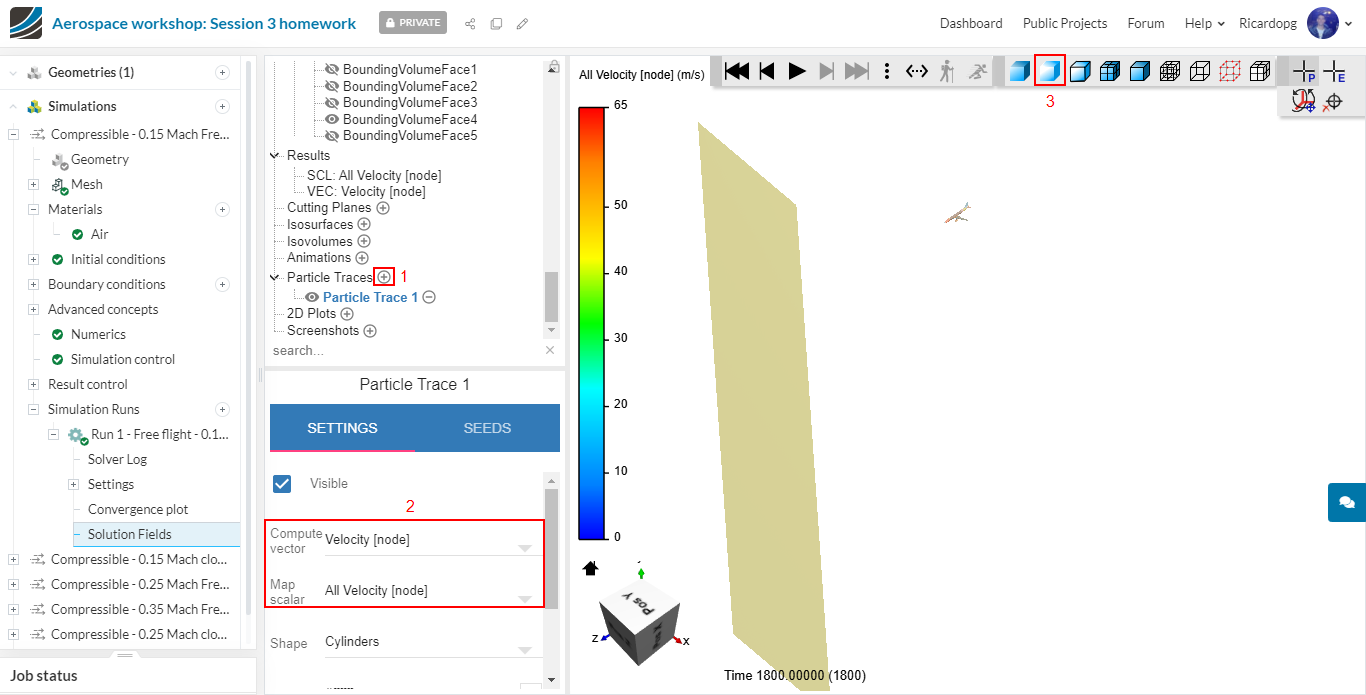Click the home view icon
Viewport: 1366px width, 695px height.
[x=591, y=568]
